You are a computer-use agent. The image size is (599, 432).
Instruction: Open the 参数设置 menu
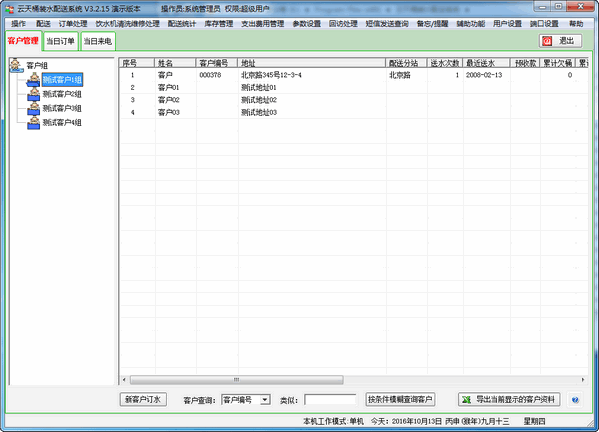point(307,24)
